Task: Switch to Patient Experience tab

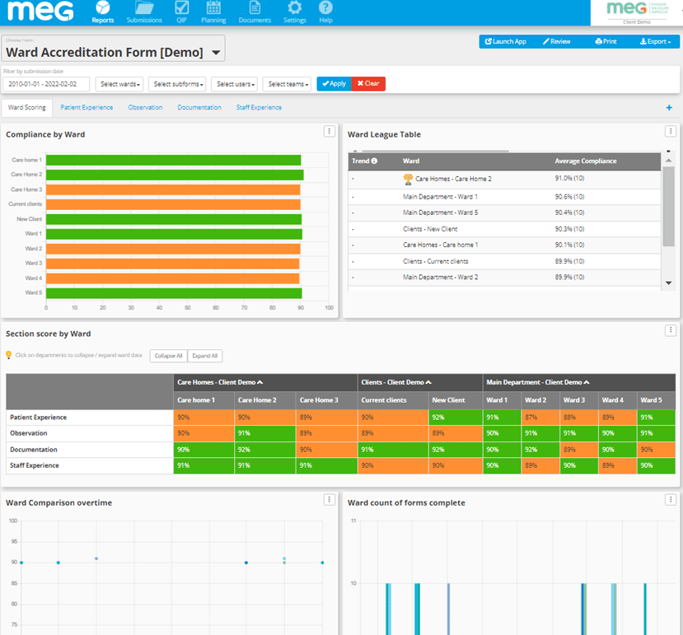Action: pos(87,108)
